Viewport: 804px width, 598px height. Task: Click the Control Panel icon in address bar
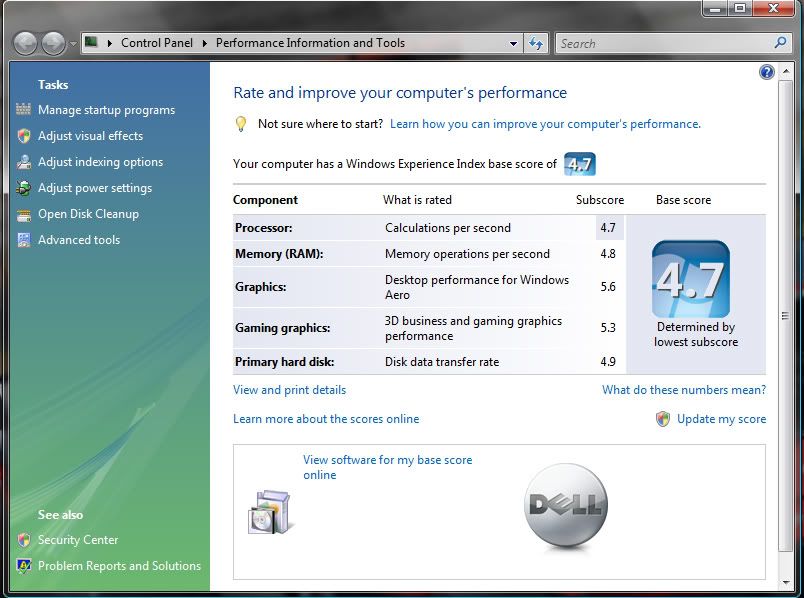pos(91,42)
